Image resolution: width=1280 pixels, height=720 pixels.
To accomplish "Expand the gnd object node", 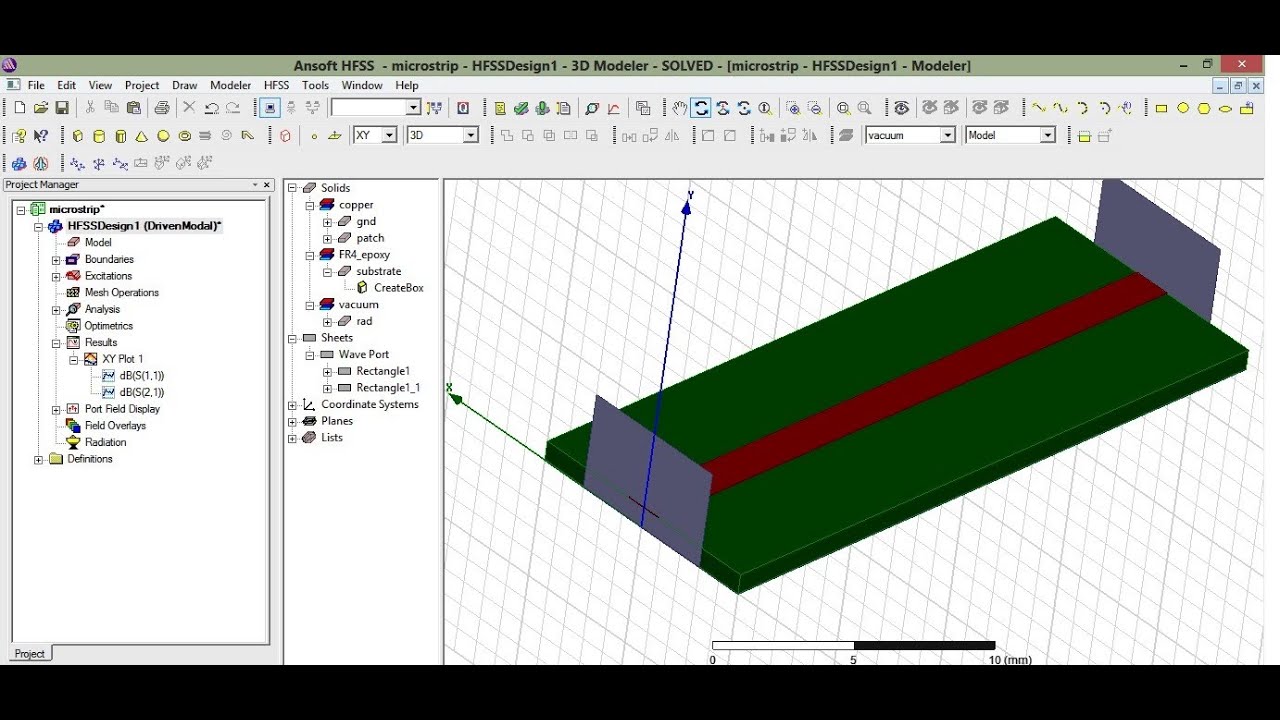I will [x=328, y=222].
